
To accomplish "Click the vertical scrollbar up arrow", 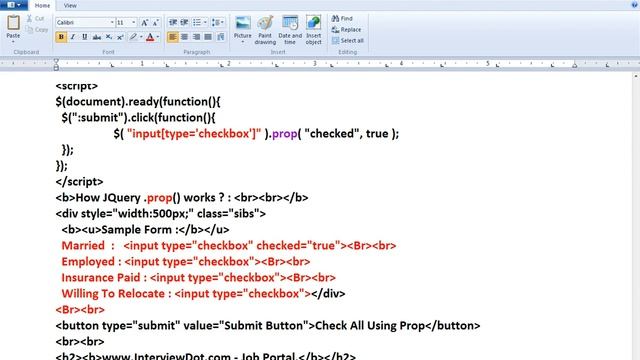I will click(x=636, y=76).
